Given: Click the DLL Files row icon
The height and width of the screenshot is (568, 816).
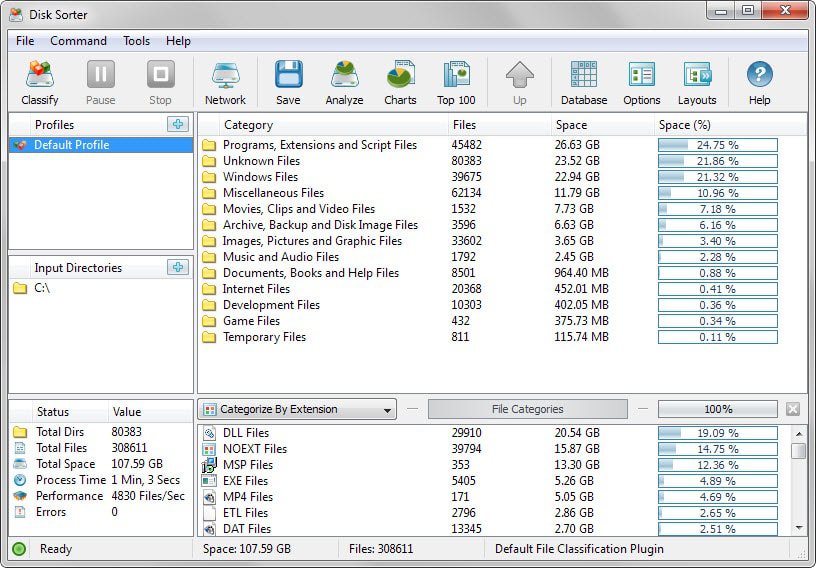Looking at the screenshot, I should tap(209, 433).
